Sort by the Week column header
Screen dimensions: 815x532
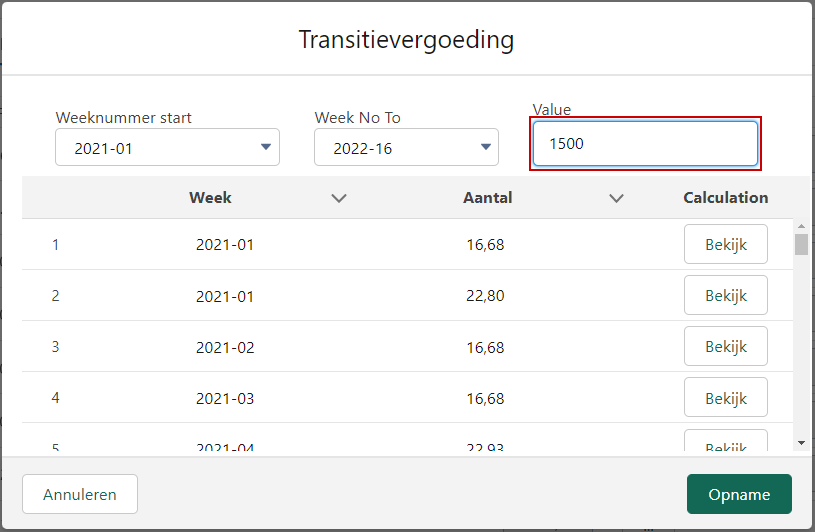point(210,198)
